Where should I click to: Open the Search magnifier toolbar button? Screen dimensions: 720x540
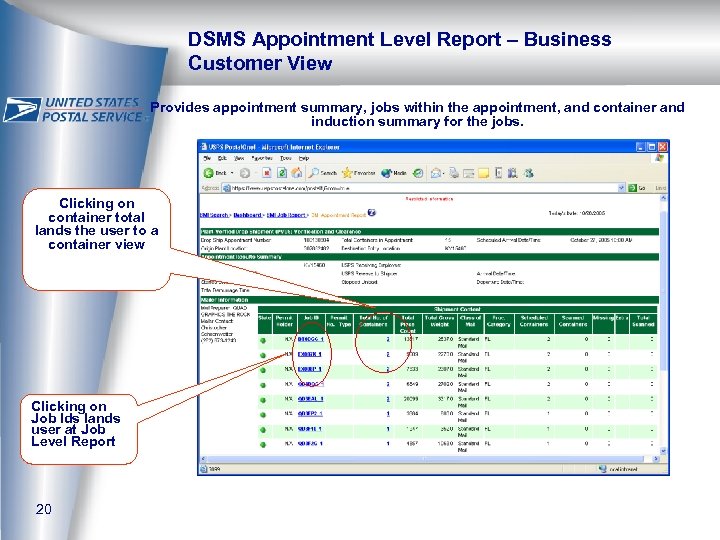pos(323,173)
